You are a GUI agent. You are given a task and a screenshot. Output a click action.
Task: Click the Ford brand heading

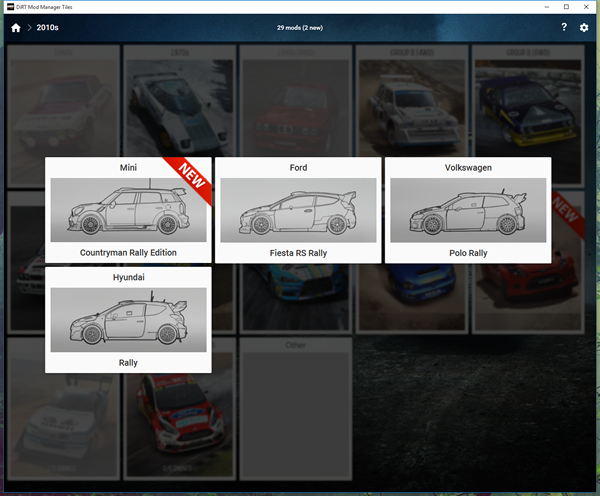click(298, 167)
